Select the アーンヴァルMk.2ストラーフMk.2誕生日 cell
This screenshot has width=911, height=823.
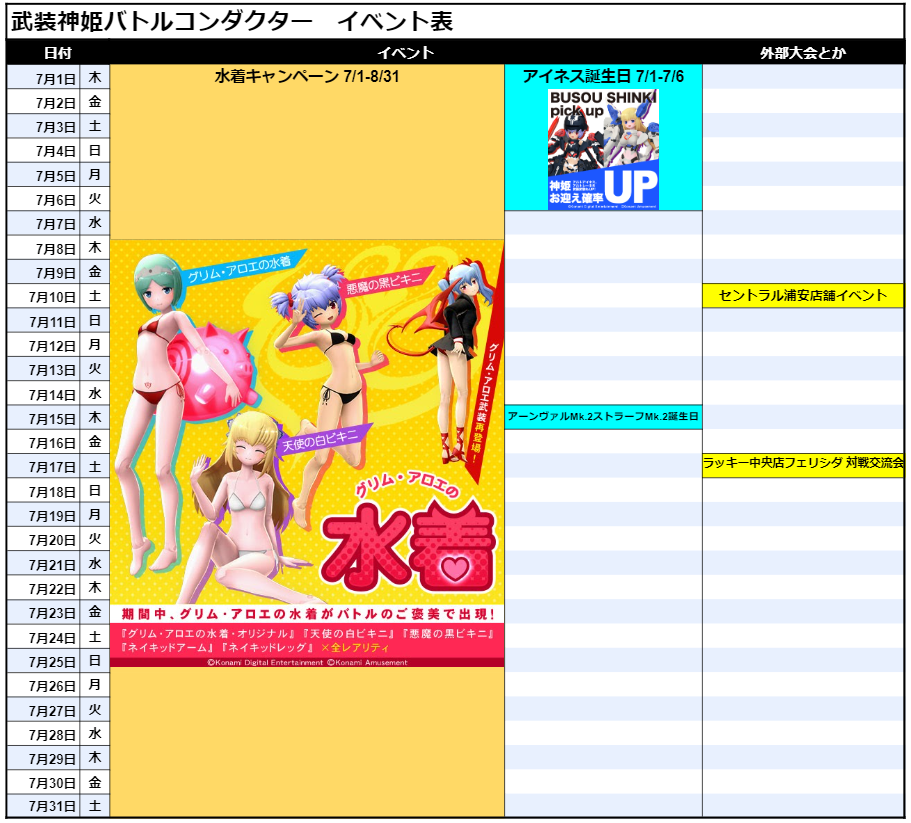click(603, 416)
